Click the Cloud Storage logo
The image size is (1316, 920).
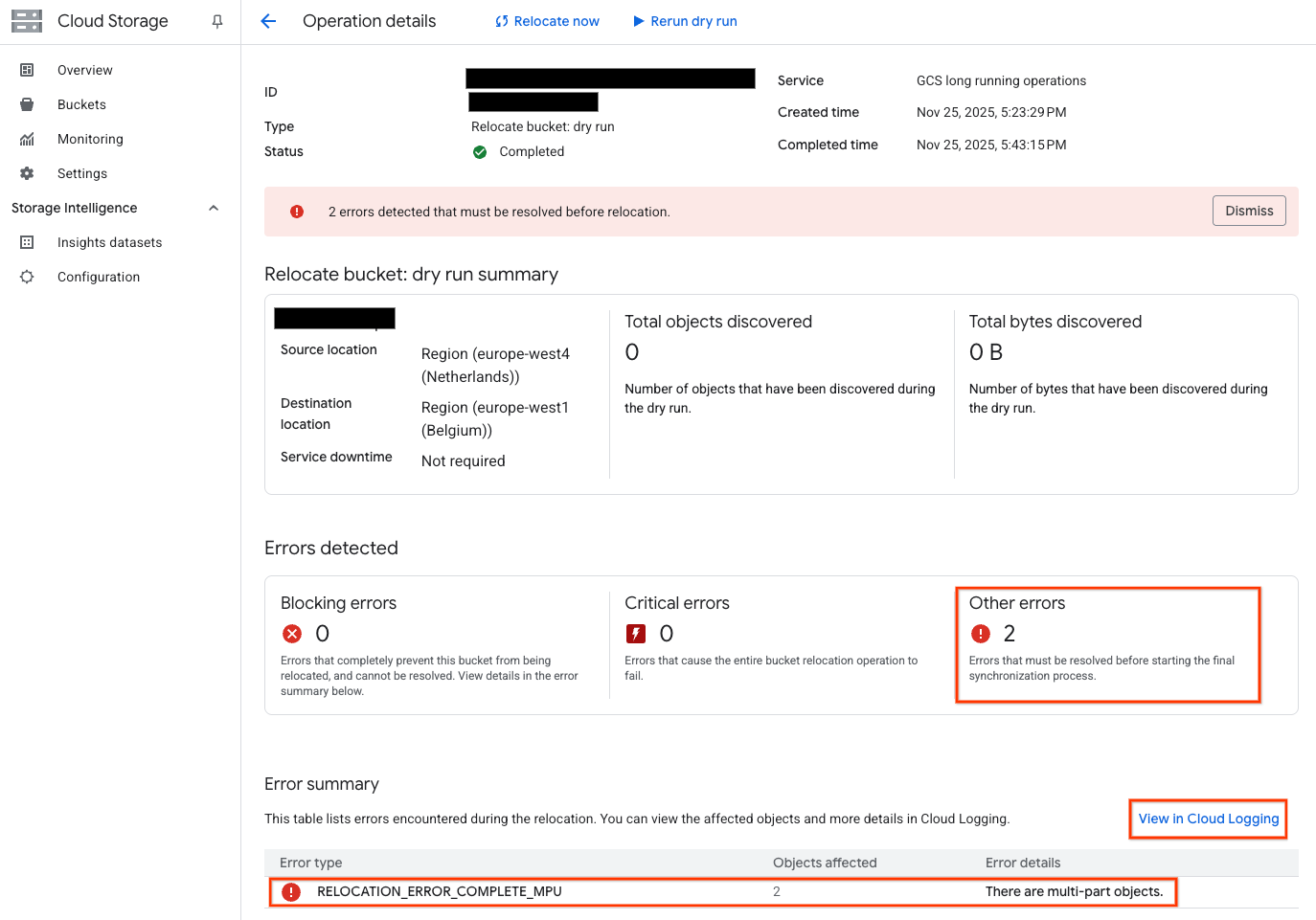[x=26, y=21]
